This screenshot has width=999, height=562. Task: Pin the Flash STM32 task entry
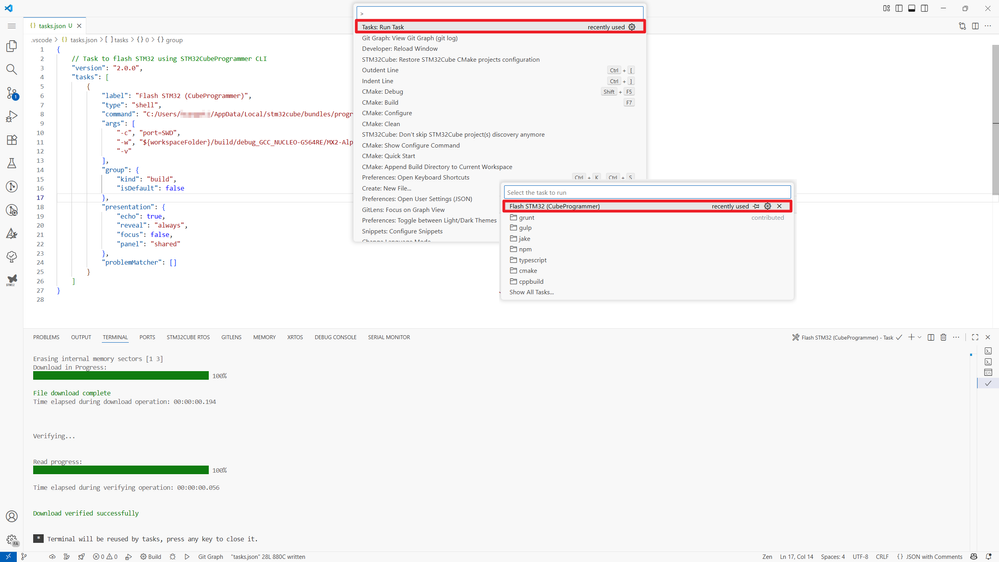point(756,206)
